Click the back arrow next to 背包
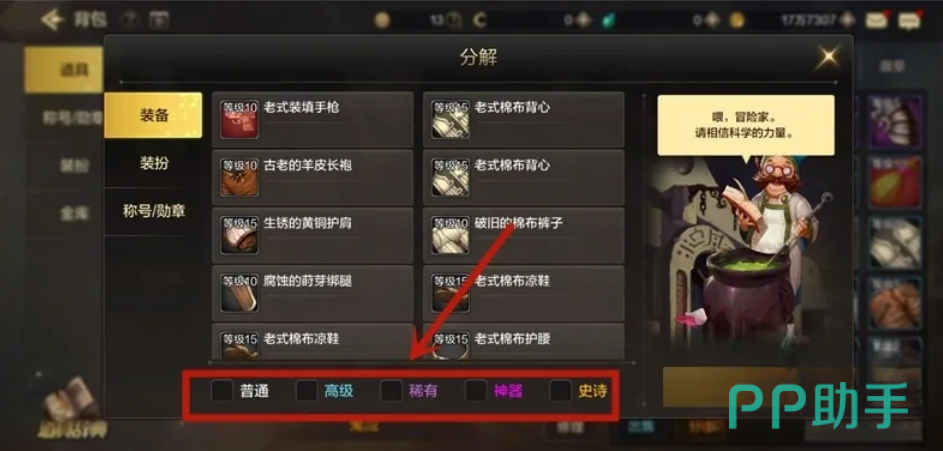Screen dimensions: 943x451 [x=52, y=19]
